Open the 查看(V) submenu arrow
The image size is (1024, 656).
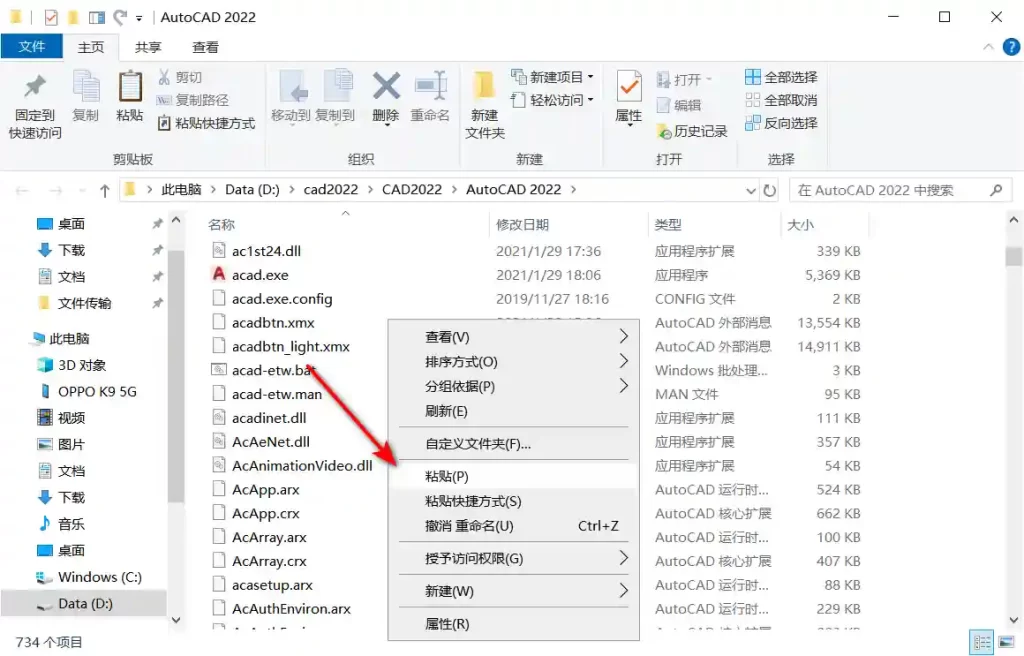(623, 337)
